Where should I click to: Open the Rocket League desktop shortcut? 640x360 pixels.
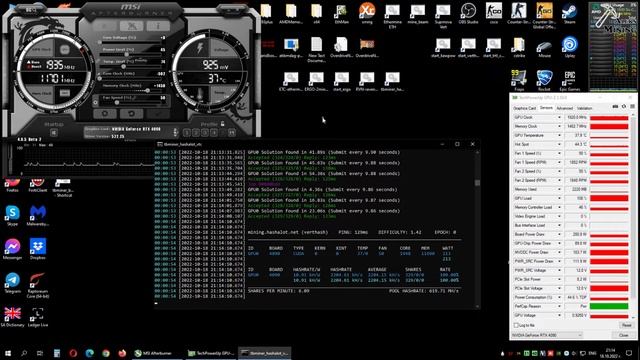coord(544,80)
